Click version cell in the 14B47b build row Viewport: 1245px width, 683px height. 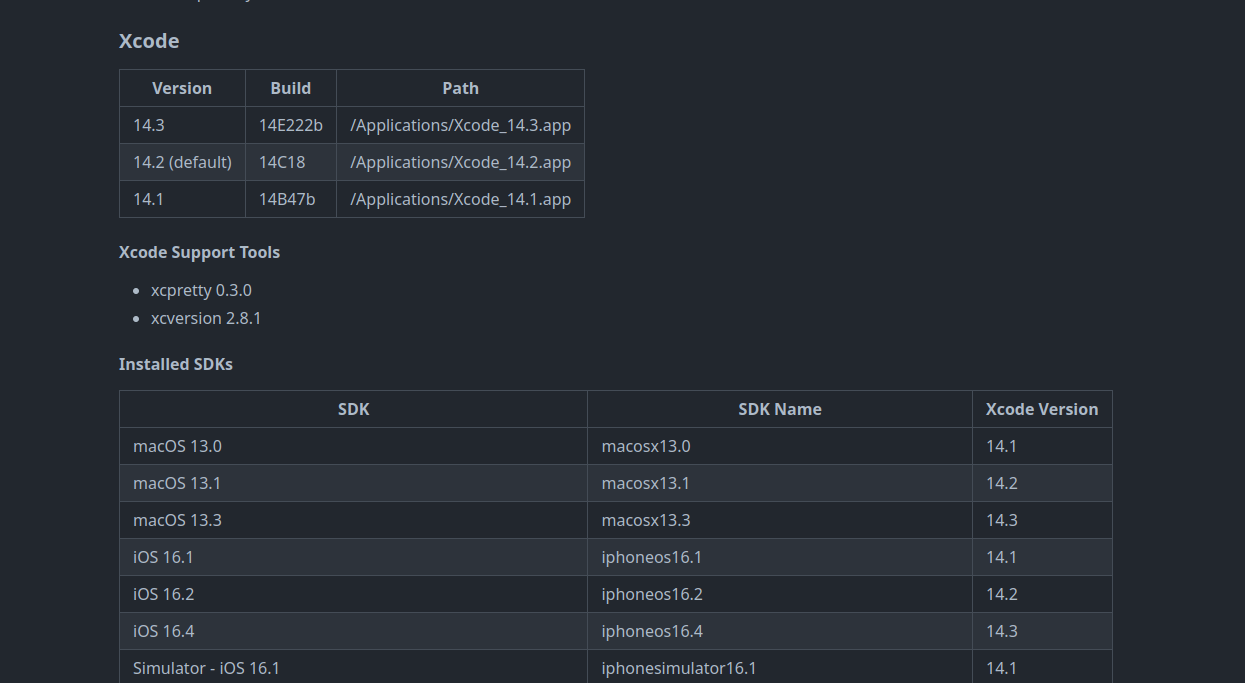[x=182, y=199]
